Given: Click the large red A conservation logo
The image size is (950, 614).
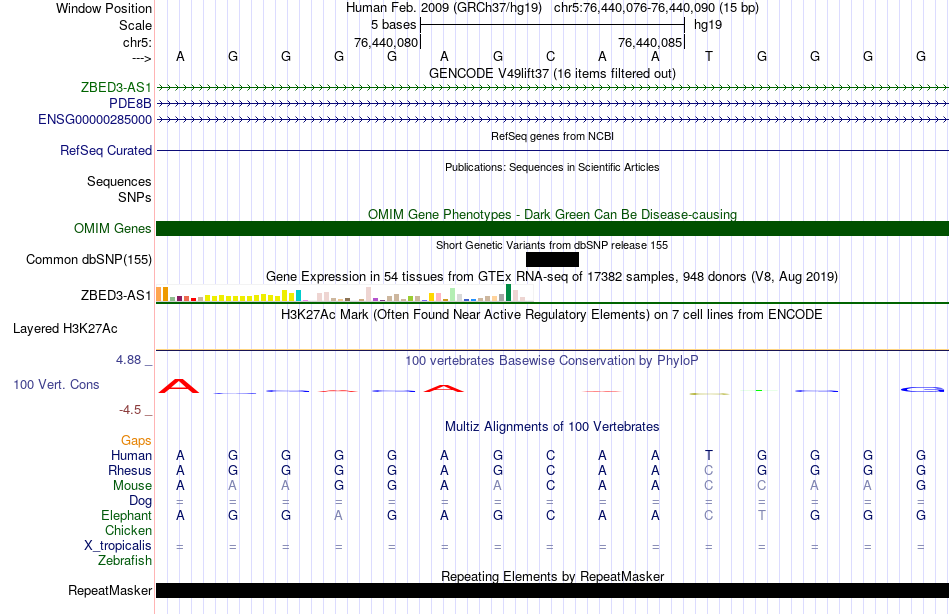Looking at the screenshot, I should (x=179, y=386).
